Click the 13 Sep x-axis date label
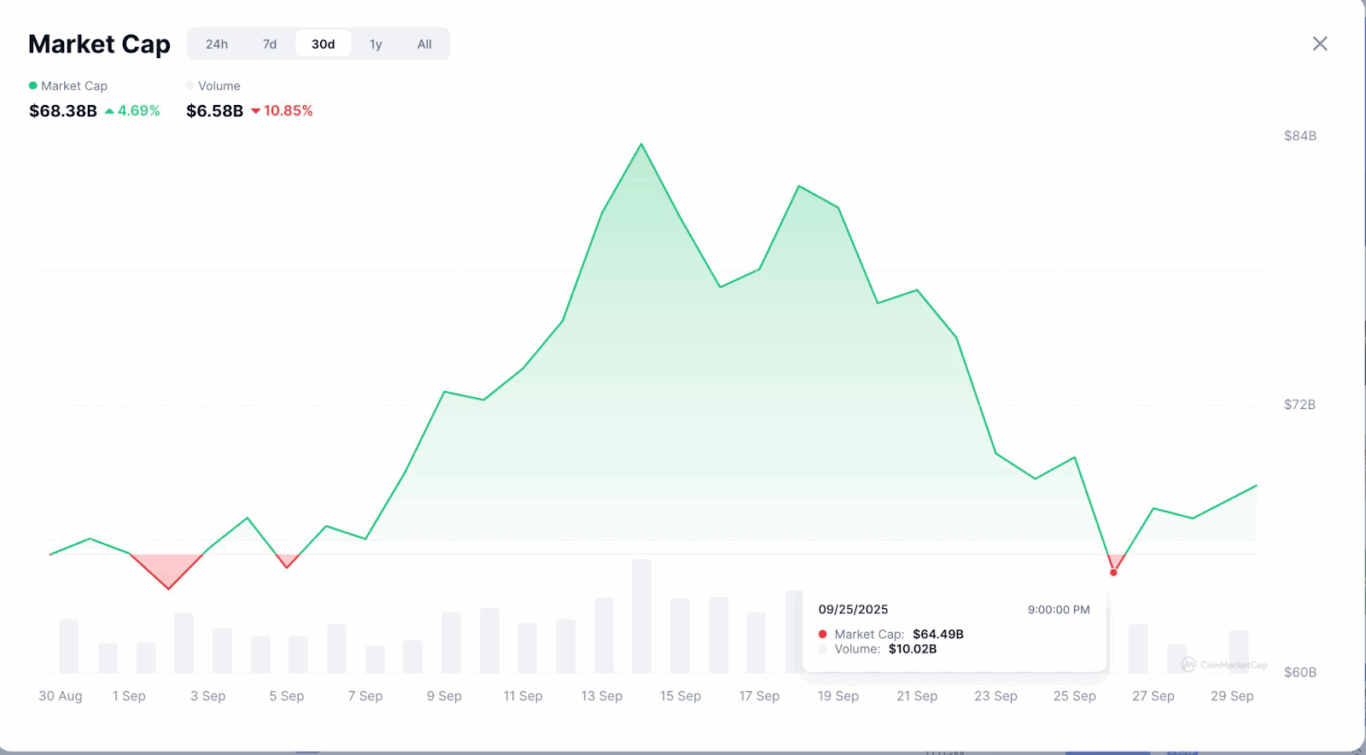This screenshot has width=1366, height=755. click(x=602, y=696)
